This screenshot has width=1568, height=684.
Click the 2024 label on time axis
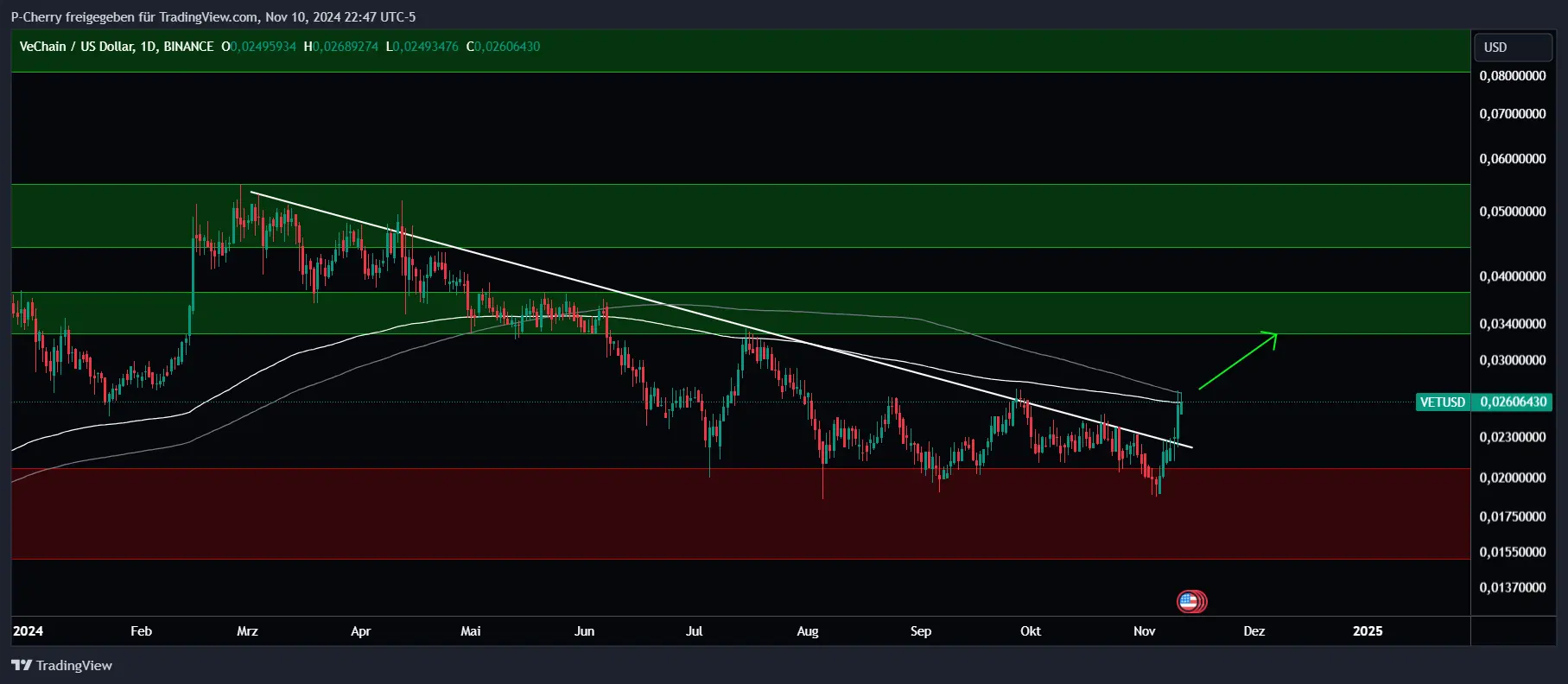coord(29,631)
